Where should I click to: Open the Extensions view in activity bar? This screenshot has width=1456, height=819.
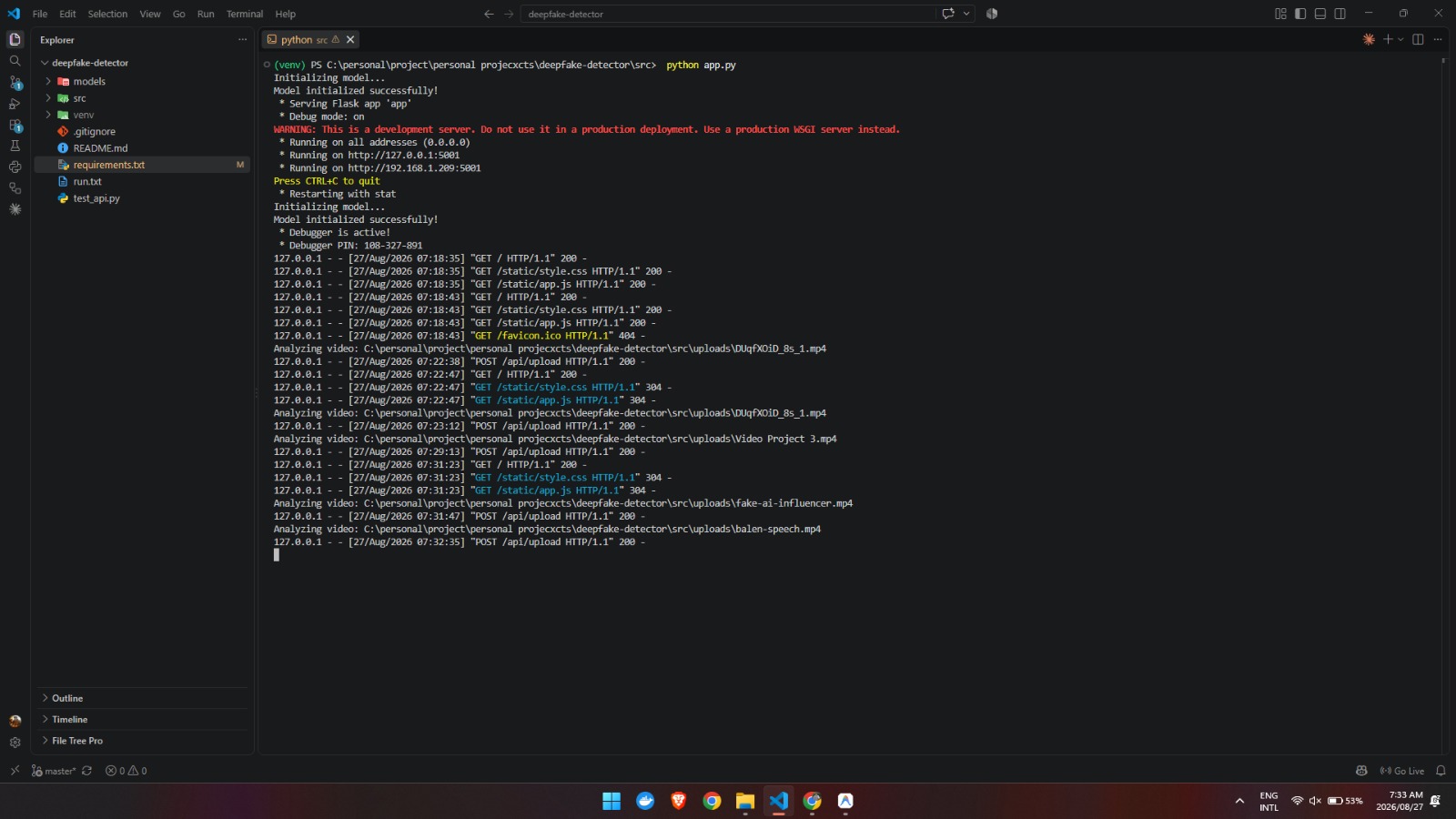(x=15, y=126)
